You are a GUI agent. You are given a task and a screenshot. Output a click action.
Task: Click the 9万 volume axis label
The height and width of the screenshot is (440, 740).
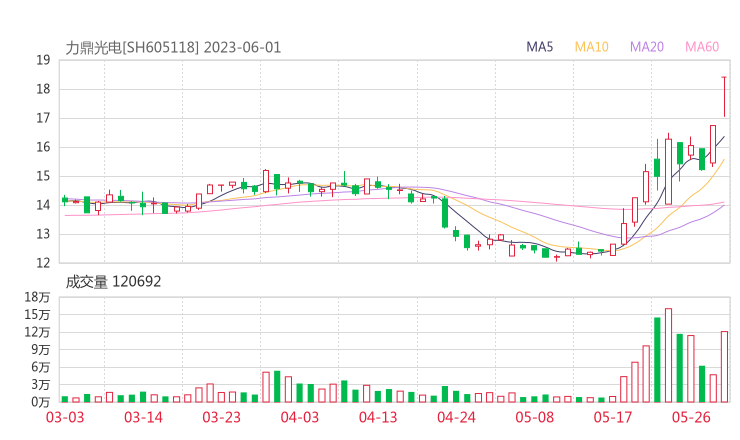[x=41, y=349]
